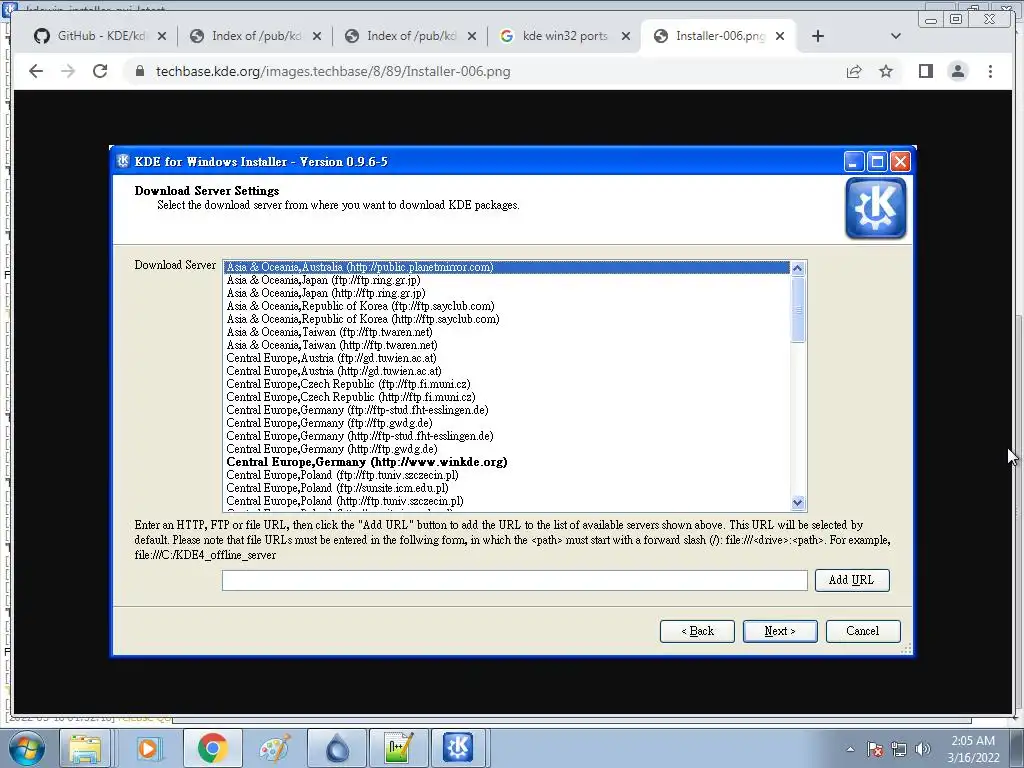Select Taiwan http://ftp.twaren.net server

506,345
